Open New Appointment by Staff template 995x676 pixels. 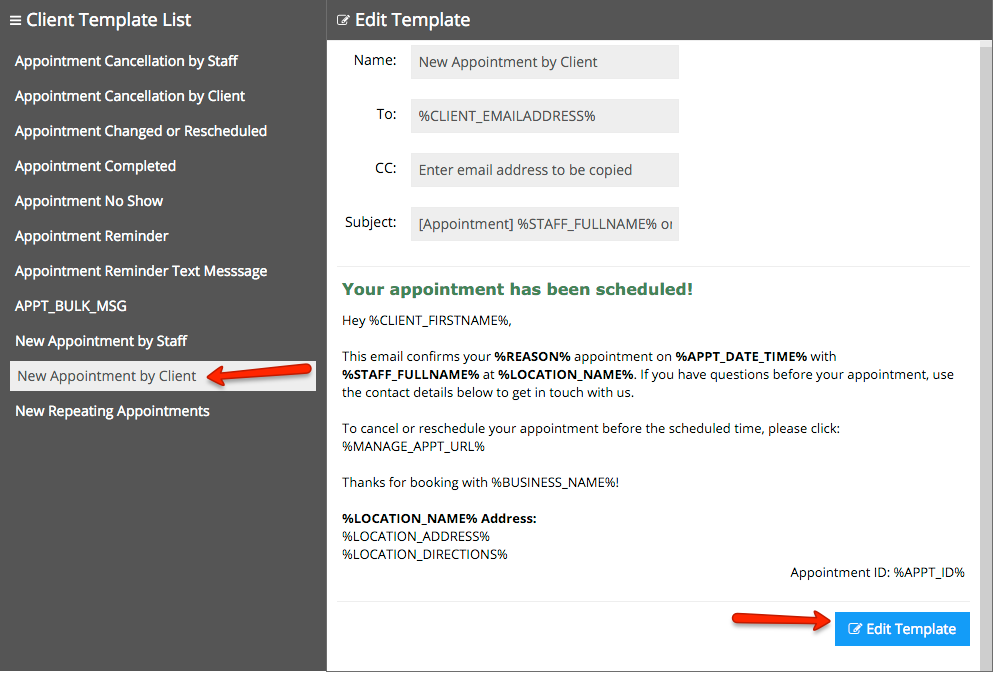point(101,341)
